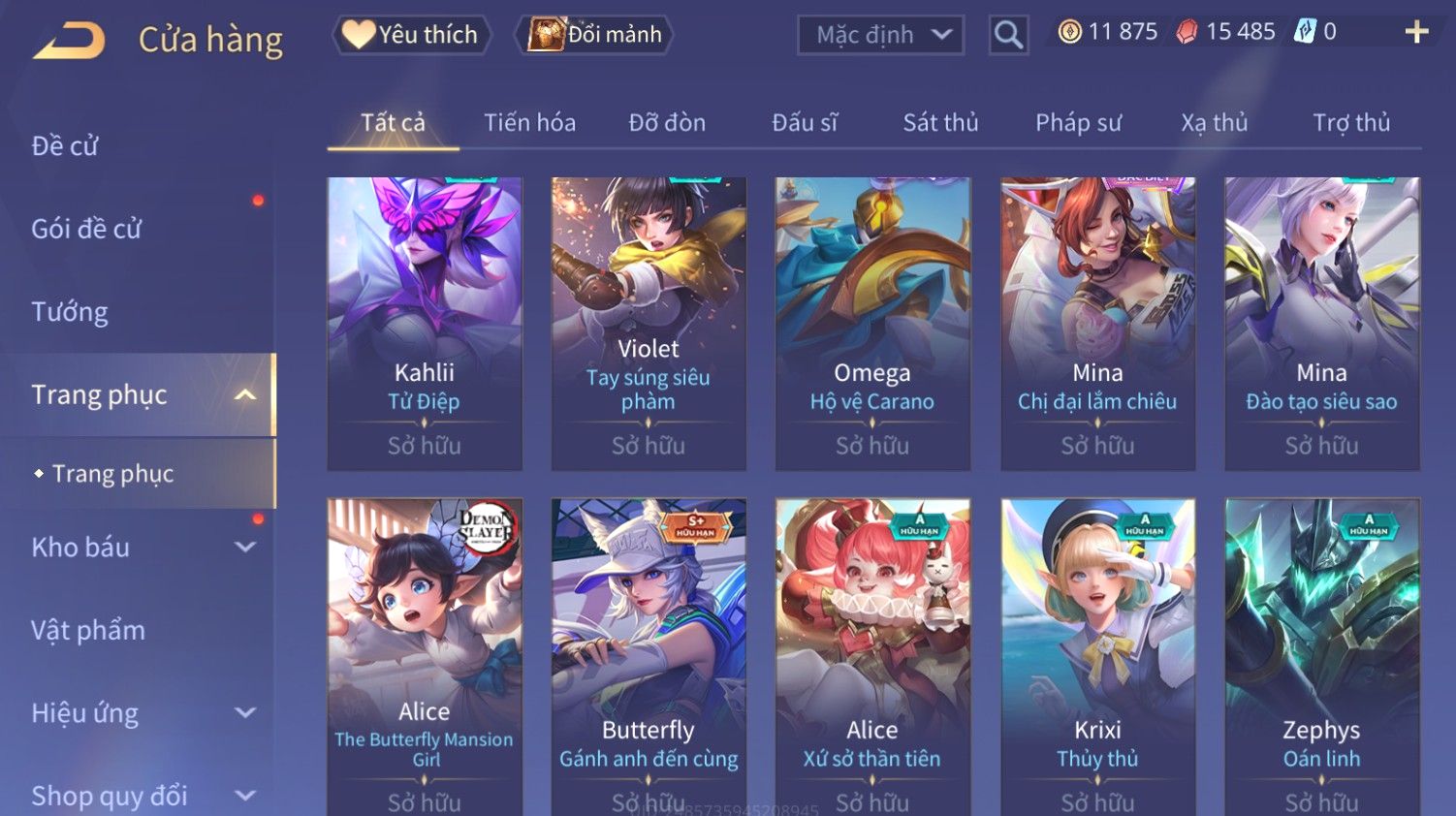Select the Kahlii Tử Điệp skin card

coord(425,324)
